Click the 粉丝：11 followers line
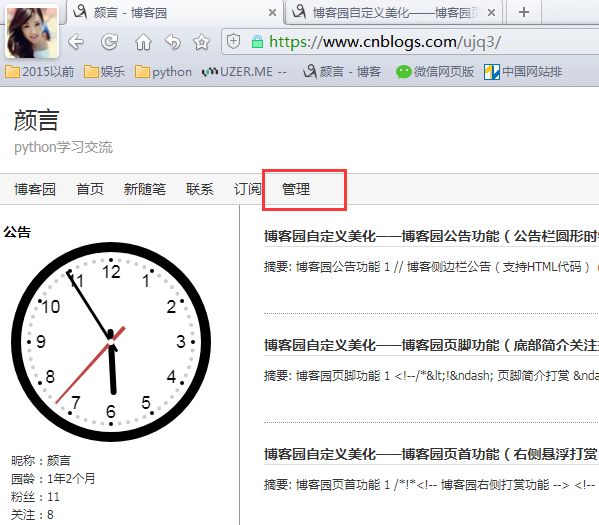 [35, 497]
